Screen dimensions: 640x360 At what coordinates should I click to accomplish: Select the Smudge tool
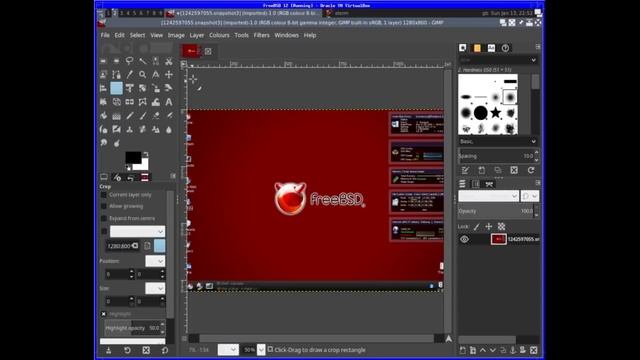point(103,143)
